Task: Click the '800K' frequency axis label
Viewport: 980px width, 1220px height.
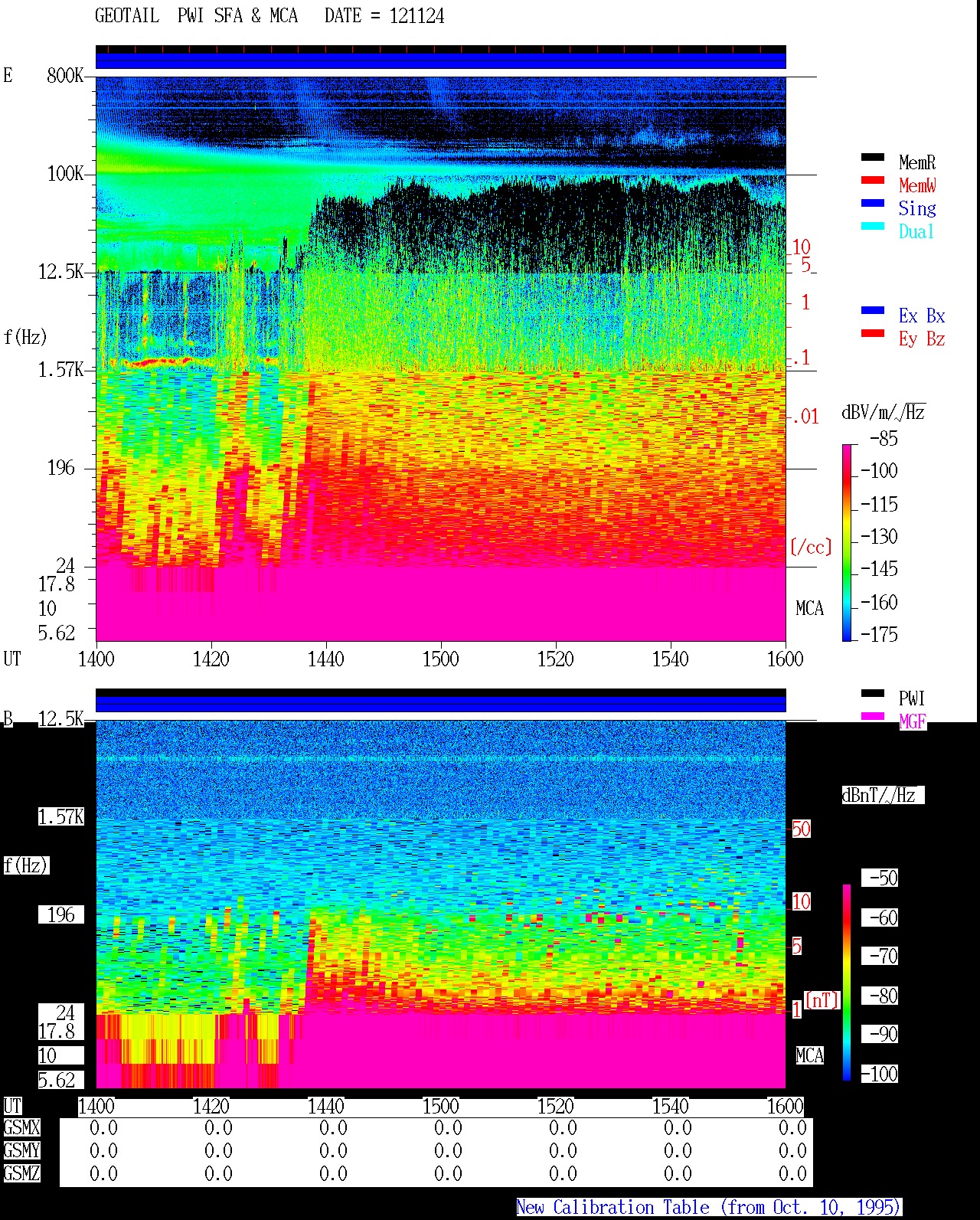Action: pos(65,75)
